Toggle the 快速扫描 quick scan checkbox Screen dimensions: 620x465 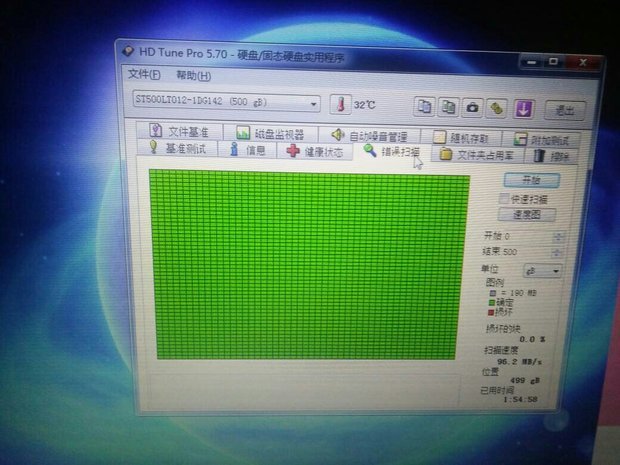[503, 198]
